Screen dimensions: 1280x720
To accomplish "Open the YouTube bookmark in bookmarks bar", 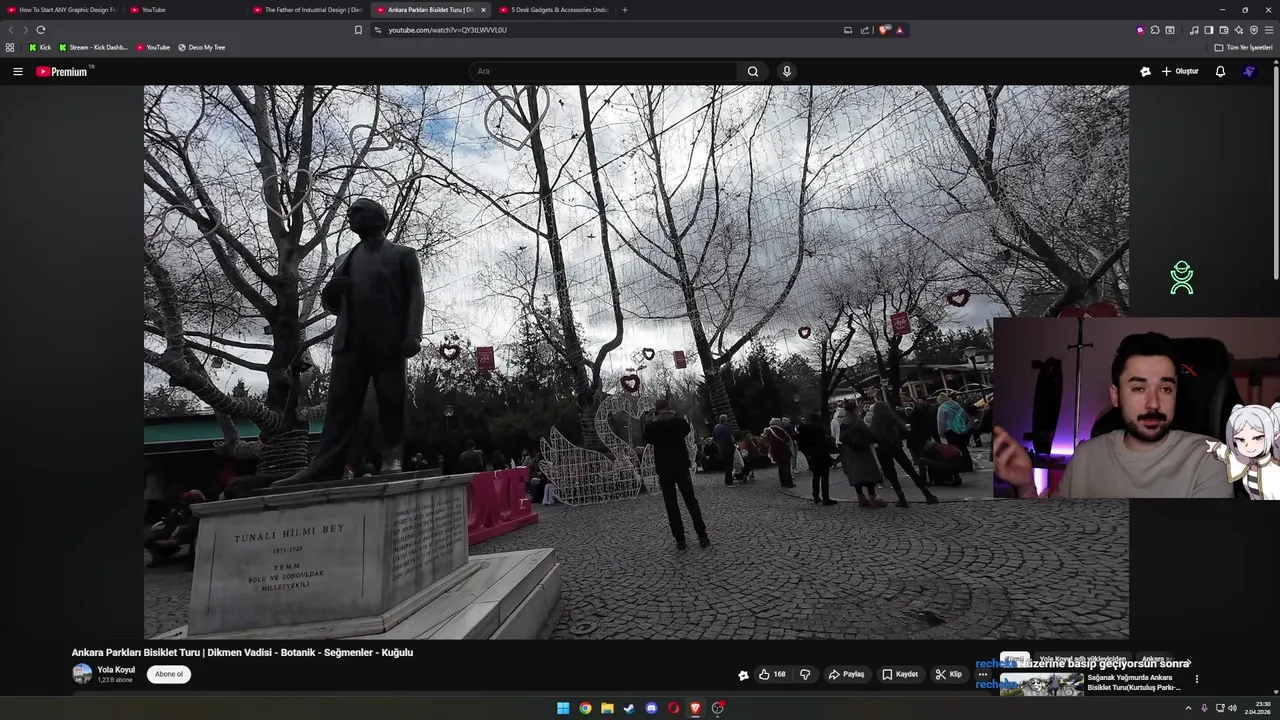I will [x=153, y=47].
